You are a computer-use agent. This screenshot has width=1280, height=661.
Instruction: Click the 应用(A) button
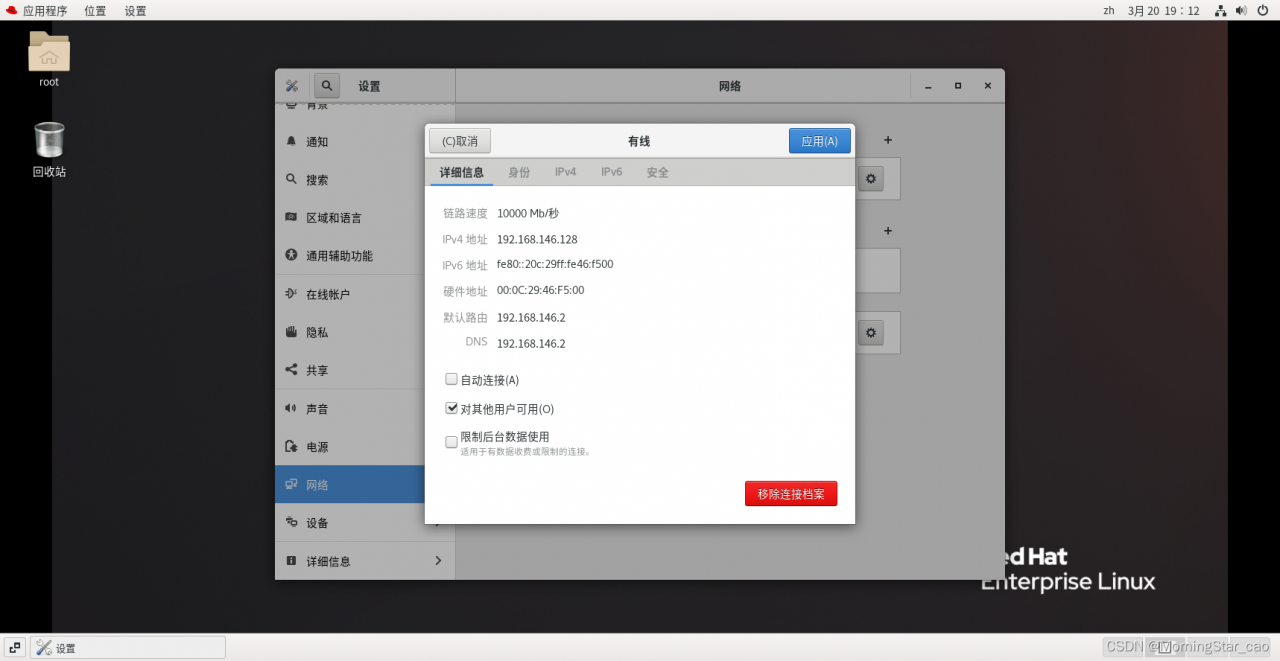820,141
